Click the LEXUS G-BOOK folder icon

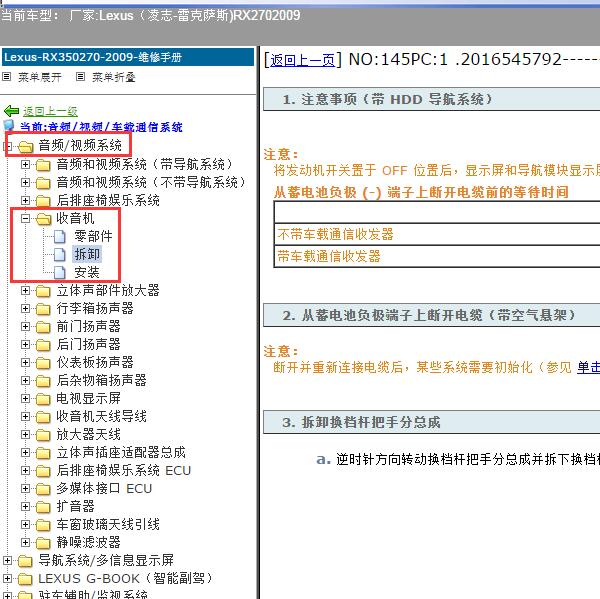25,579
